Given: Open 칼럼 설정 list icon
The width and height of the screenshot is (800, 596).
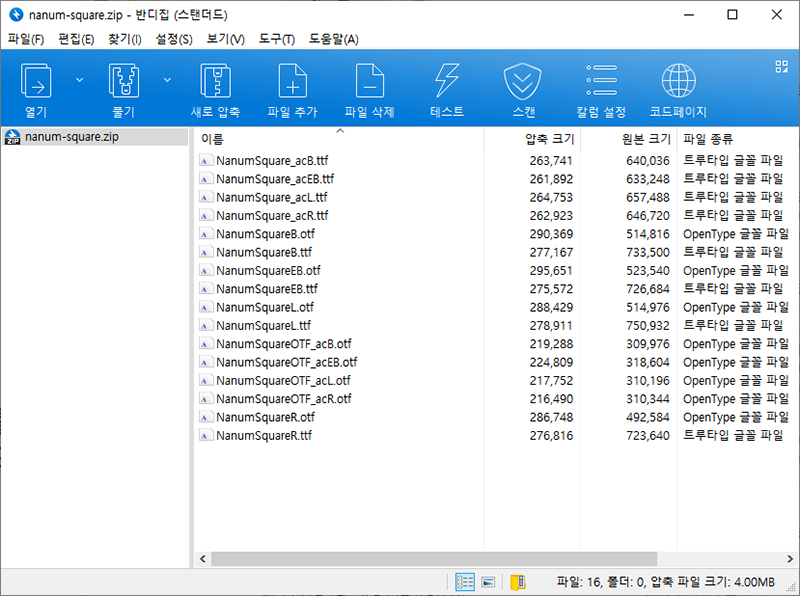Looking at the screenshot, I should (x=601, y=80).
